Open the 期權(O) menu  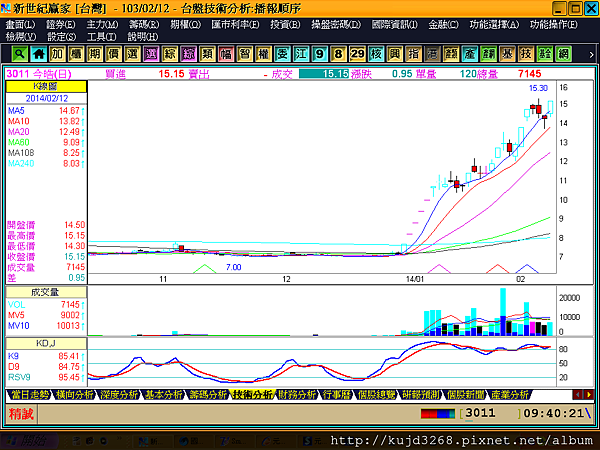(x=185, y=25)
